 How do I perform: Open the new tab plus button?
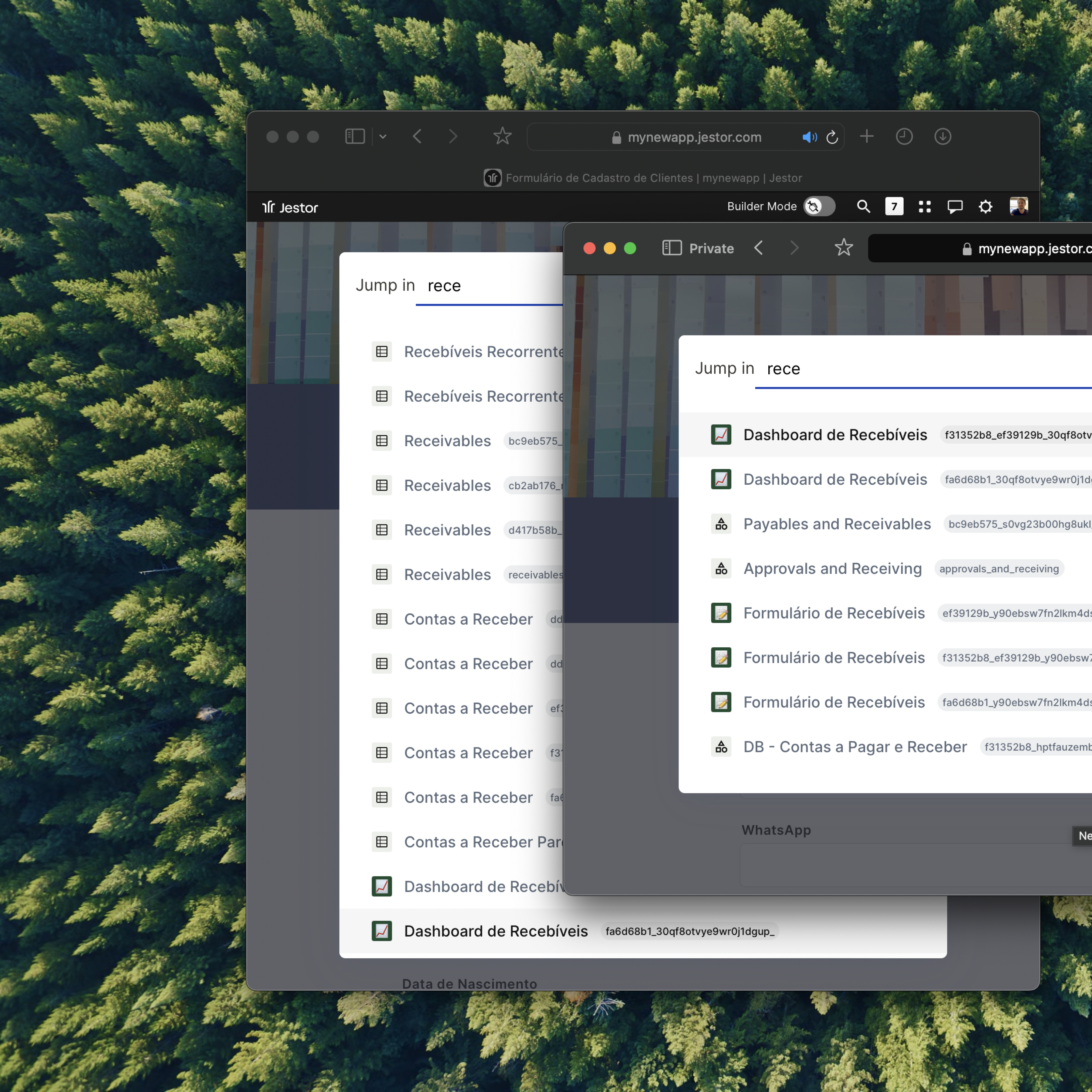click(x=867, y=136)
